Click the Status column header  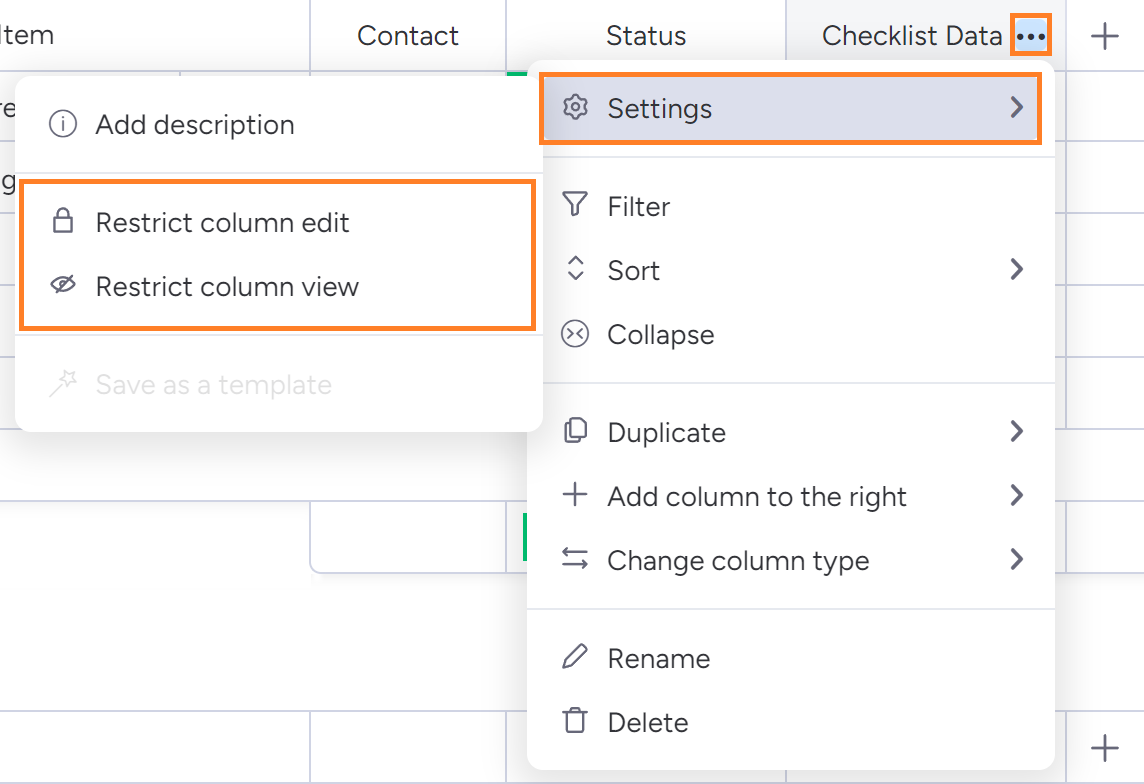[x=646, y=37]
